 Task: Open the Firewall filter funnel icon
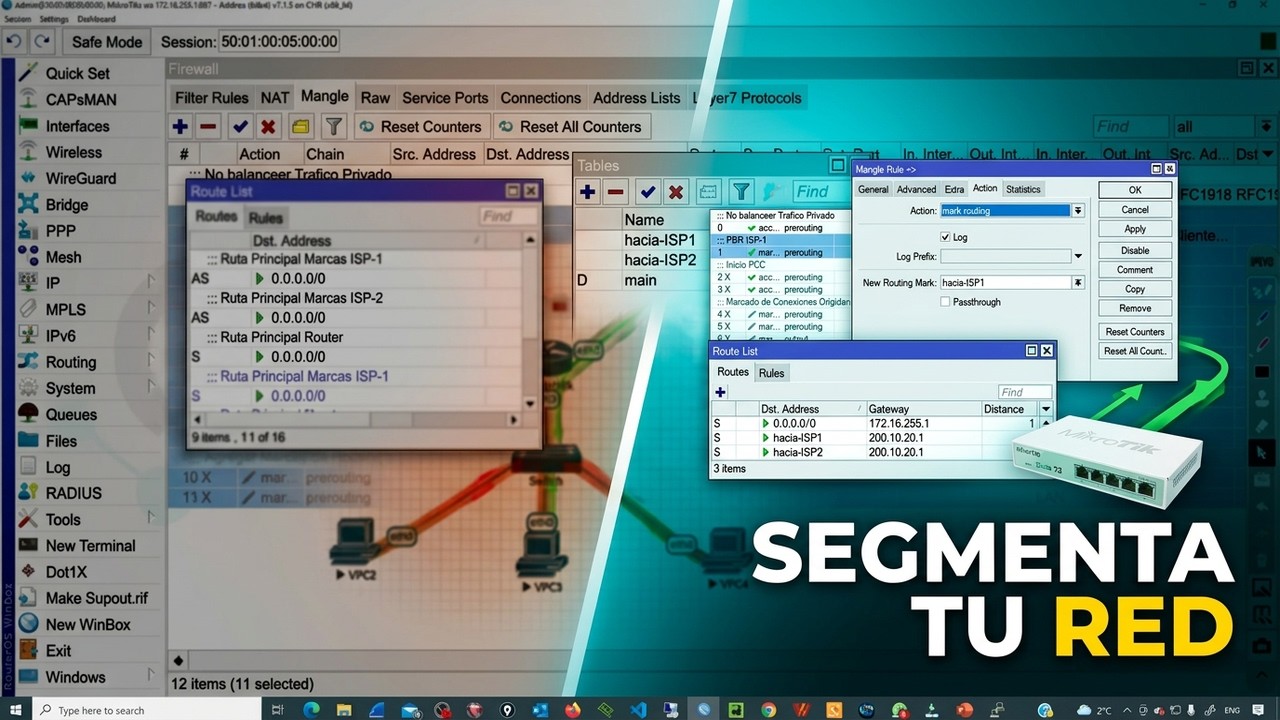(x=334, y=127)
